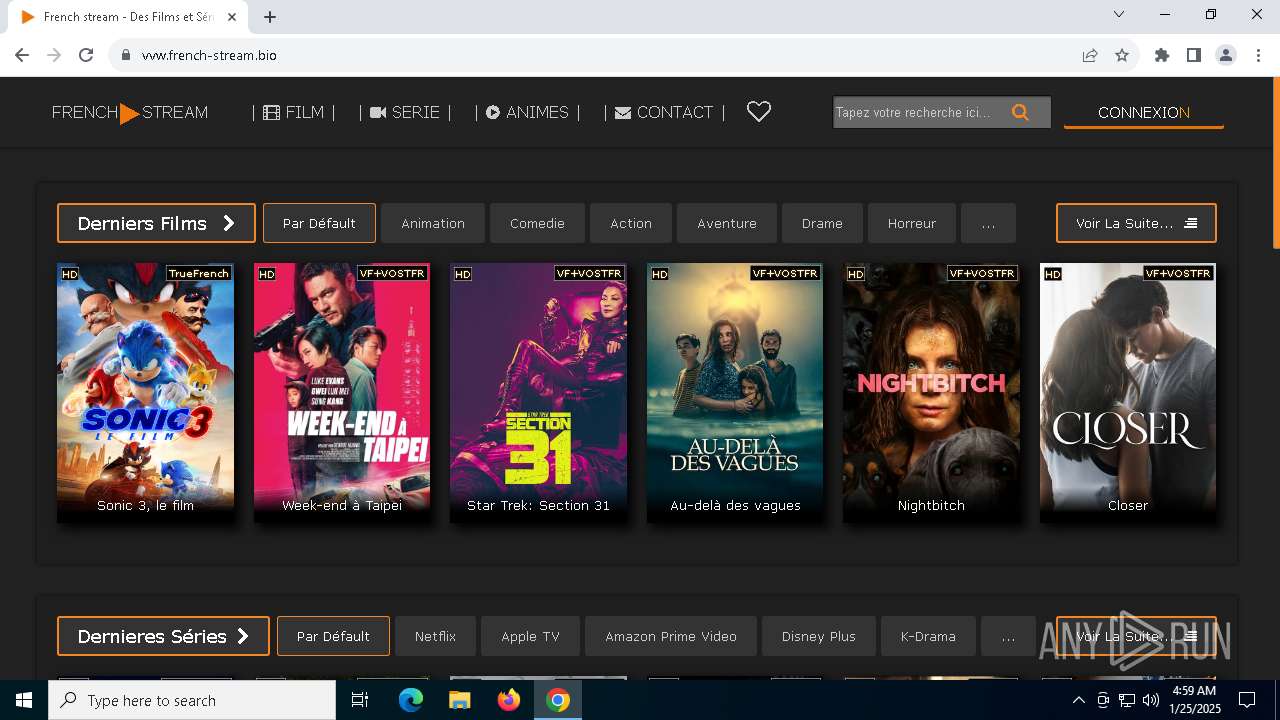This screenshot has height=720, width=1280.
Task: Close the French stream tab
Action: pyautogui.click(x=232, y=17)
